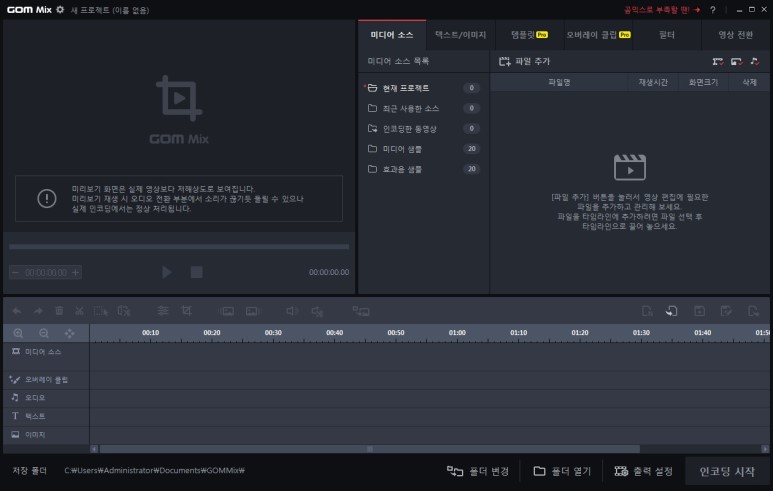Open the help question mark icon
Screen dimensions: 773x491
pyautogui.click(x=713, y=10)
